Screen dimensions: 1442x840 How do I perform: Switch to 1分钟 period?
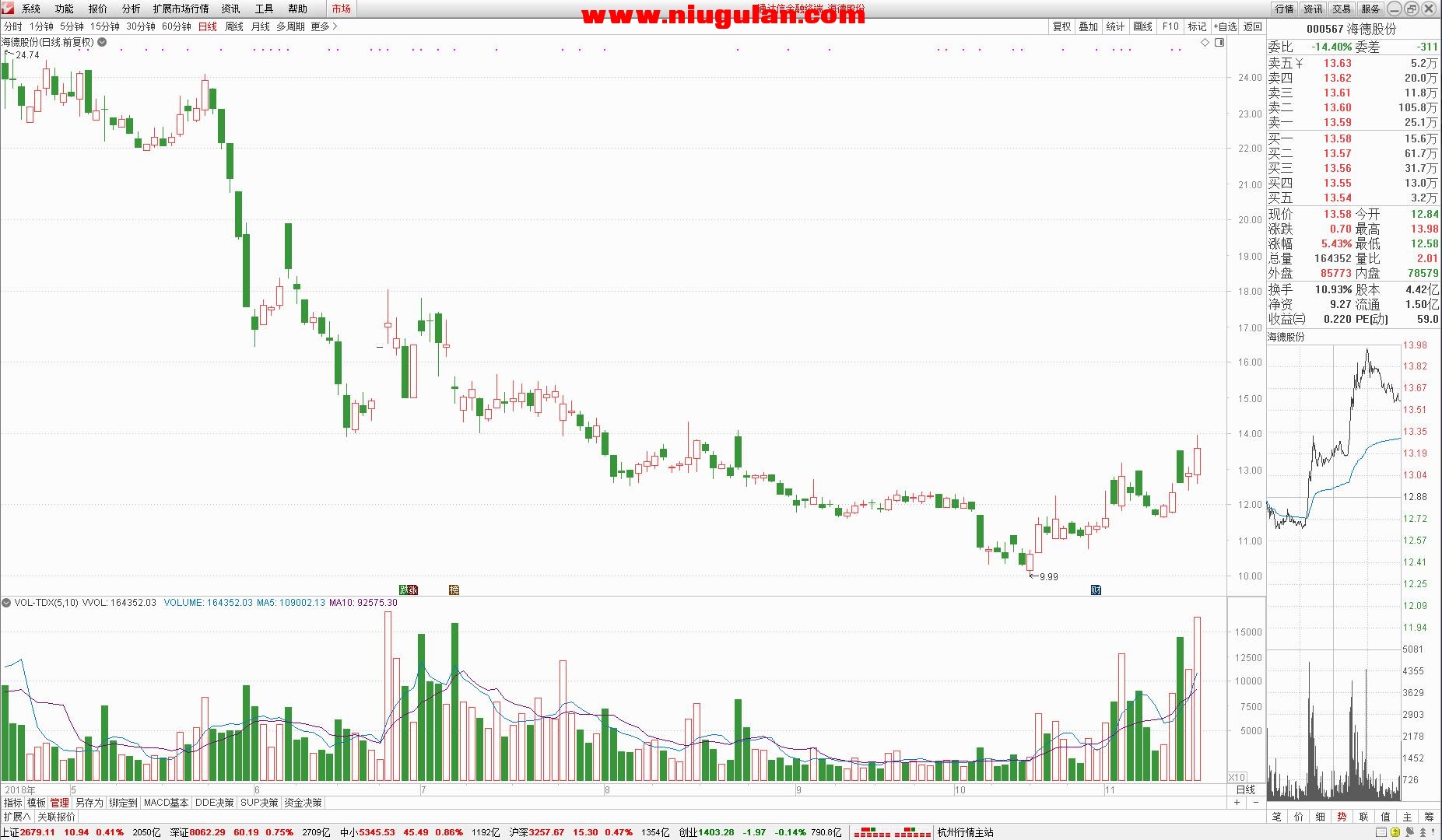coord(42,26)
